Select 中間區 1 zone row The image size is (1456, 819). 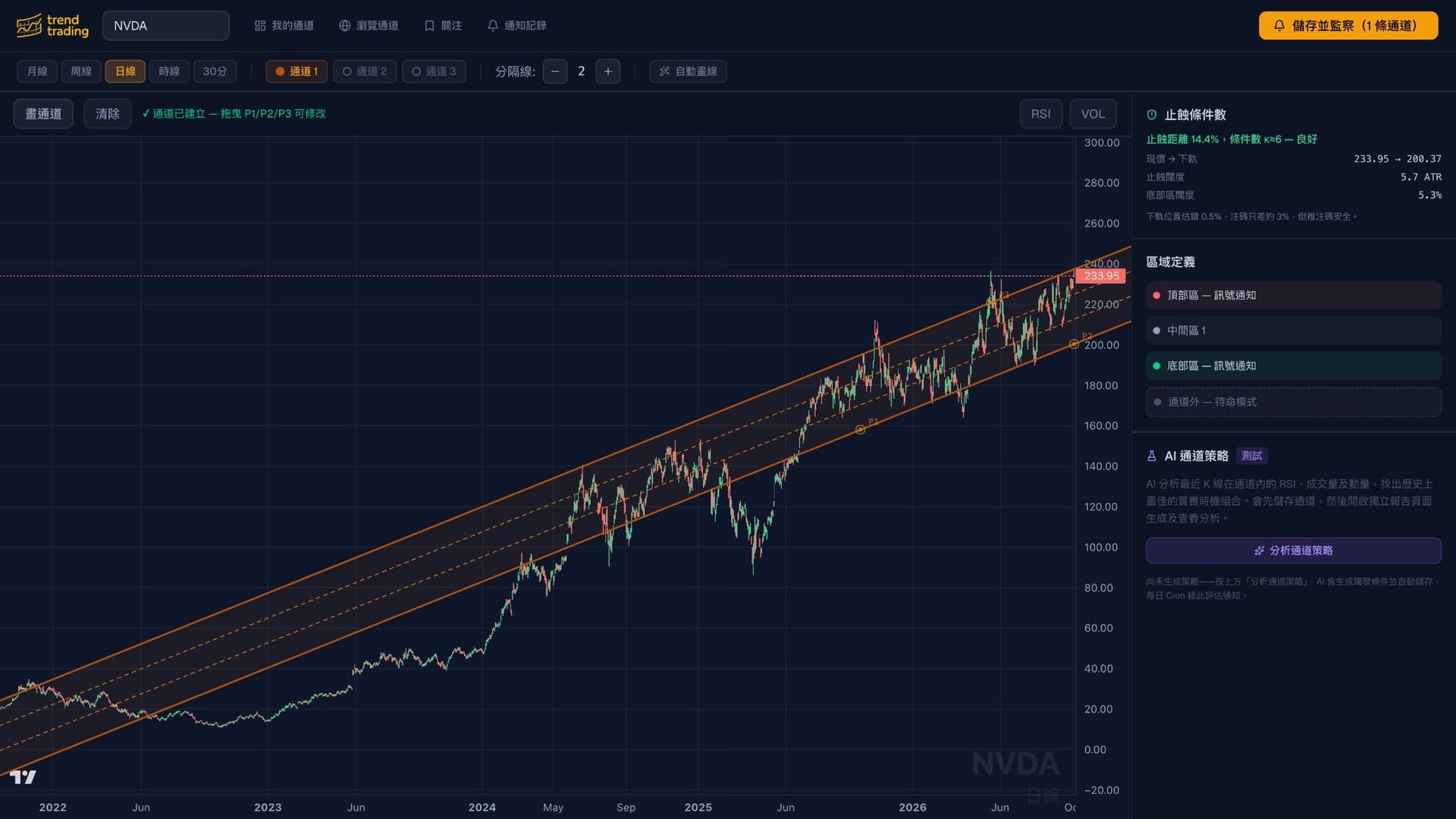[1293, 331]
